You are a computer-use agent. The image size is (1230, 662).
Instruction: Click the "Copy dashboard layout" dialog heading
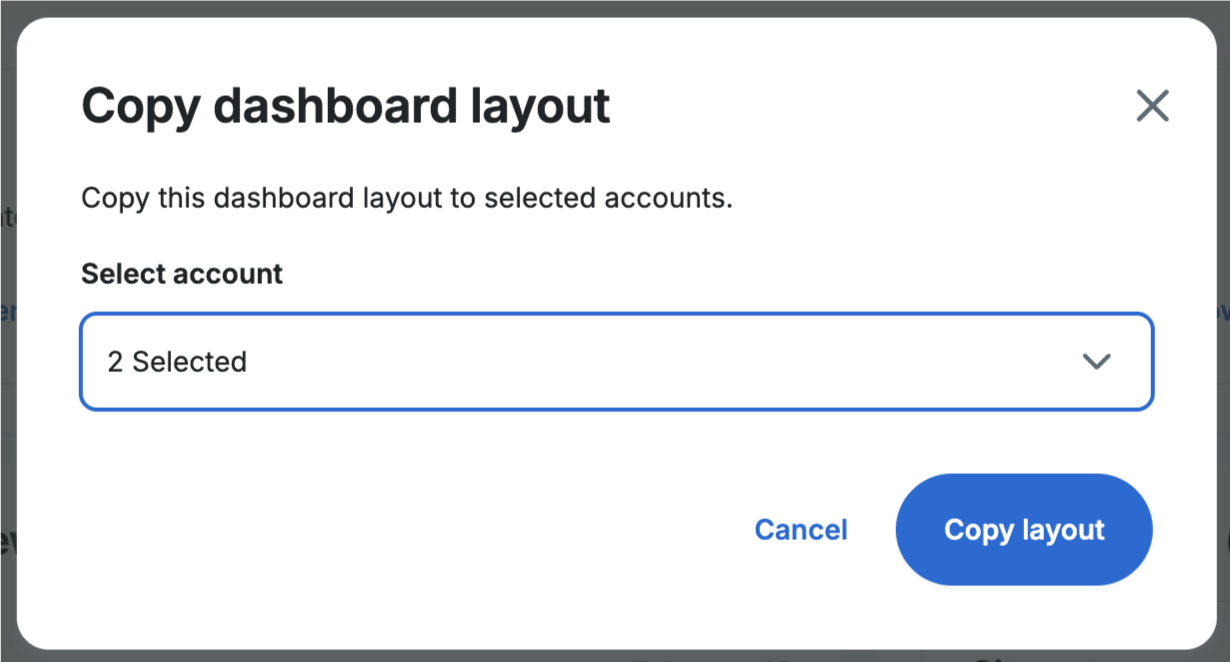coord(345,105)
